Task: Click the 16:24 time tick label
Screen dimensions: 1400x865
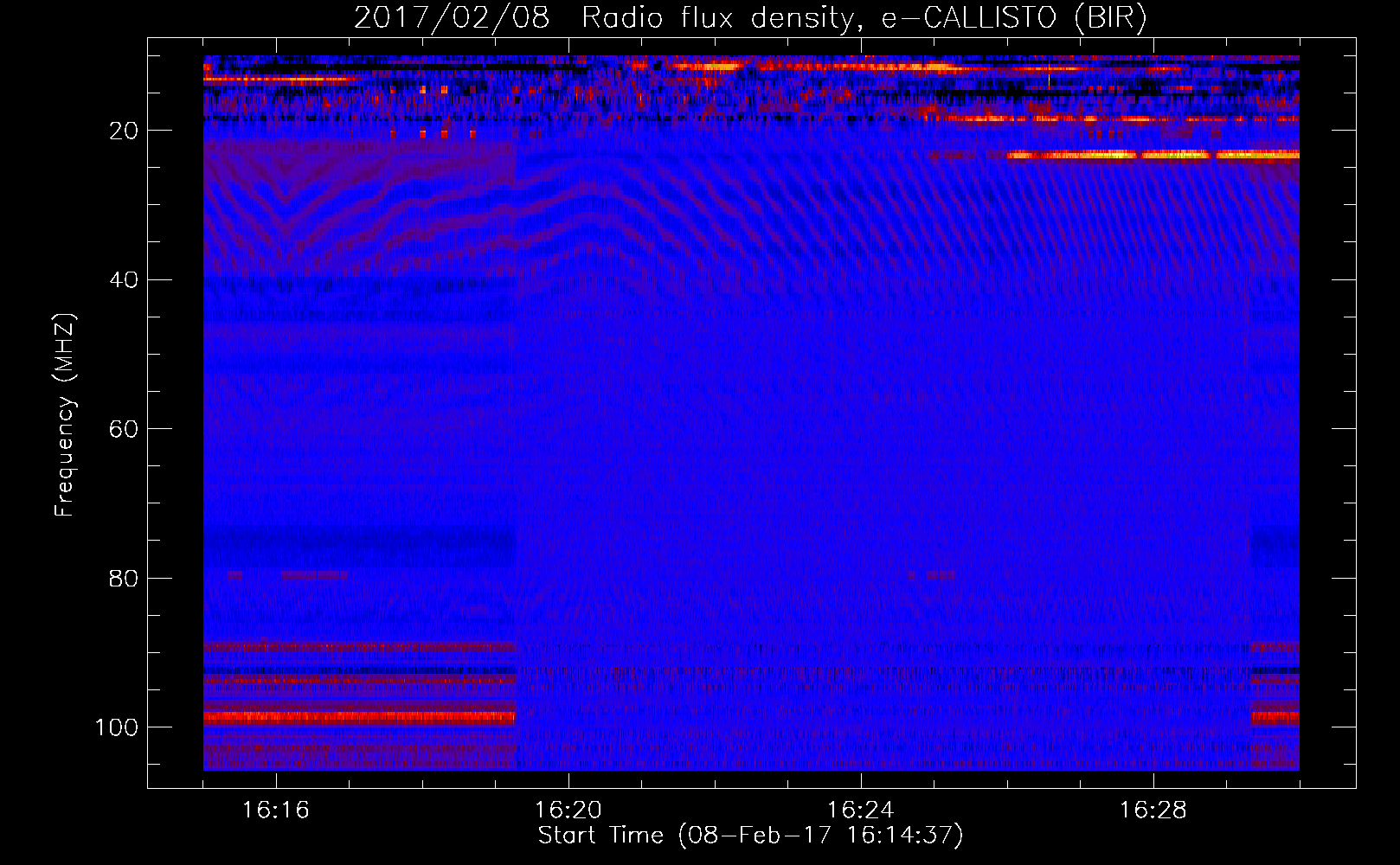Action: [x=861, y=811]
